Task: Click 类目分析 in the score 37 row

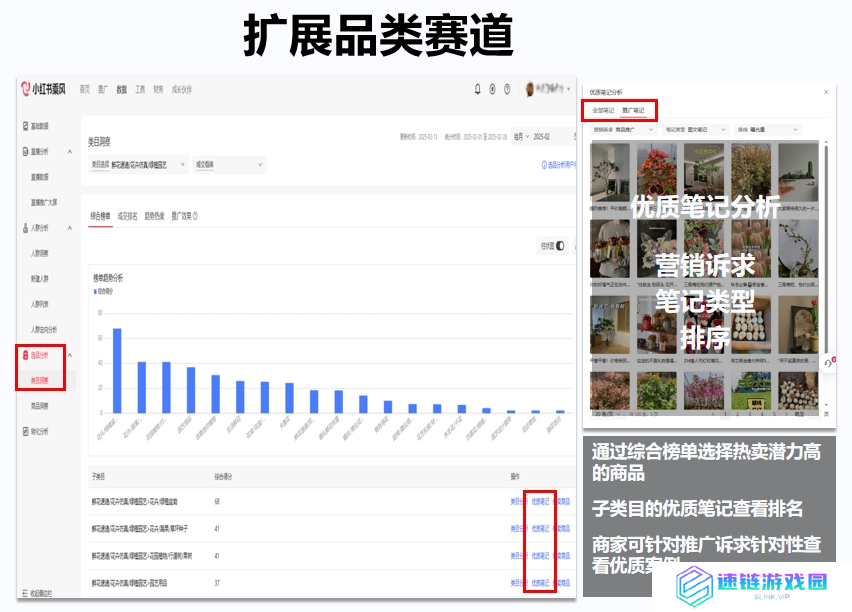Action: 518,583
